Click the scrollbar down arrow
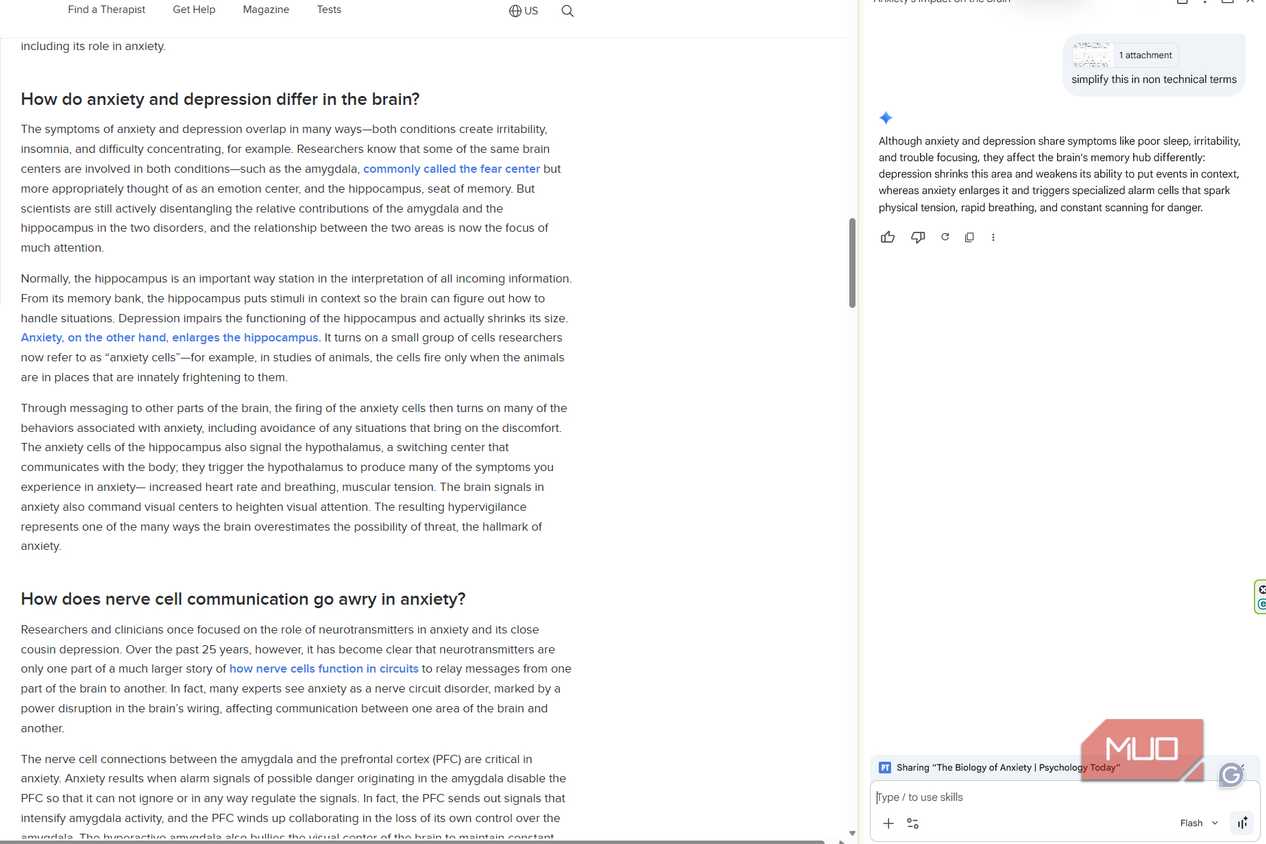Image resolution: width=1266 pixels, height=844 pixels. tap(852, 832)
